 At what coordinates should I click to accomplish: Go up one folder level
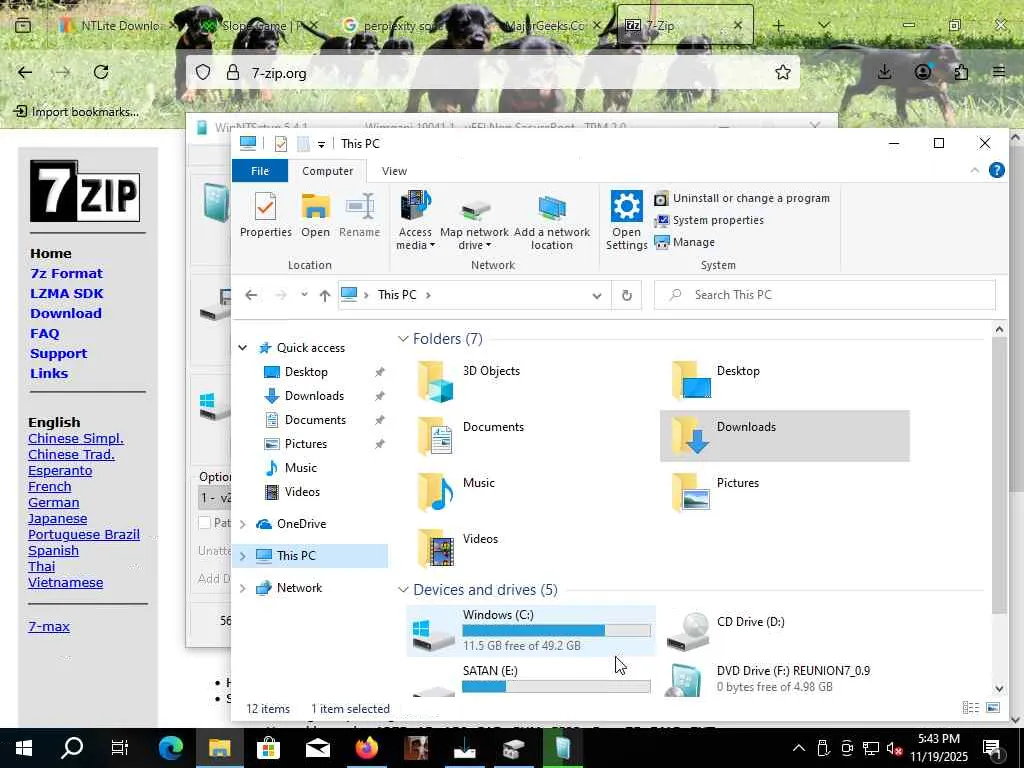coord(325,295)
